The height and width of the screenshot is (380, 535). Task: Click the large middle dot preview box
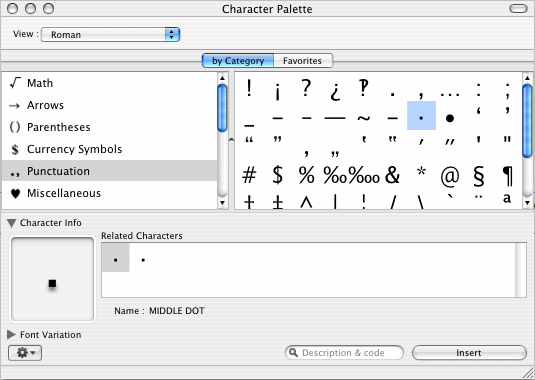pyautogui.click(x=53, y=279)
